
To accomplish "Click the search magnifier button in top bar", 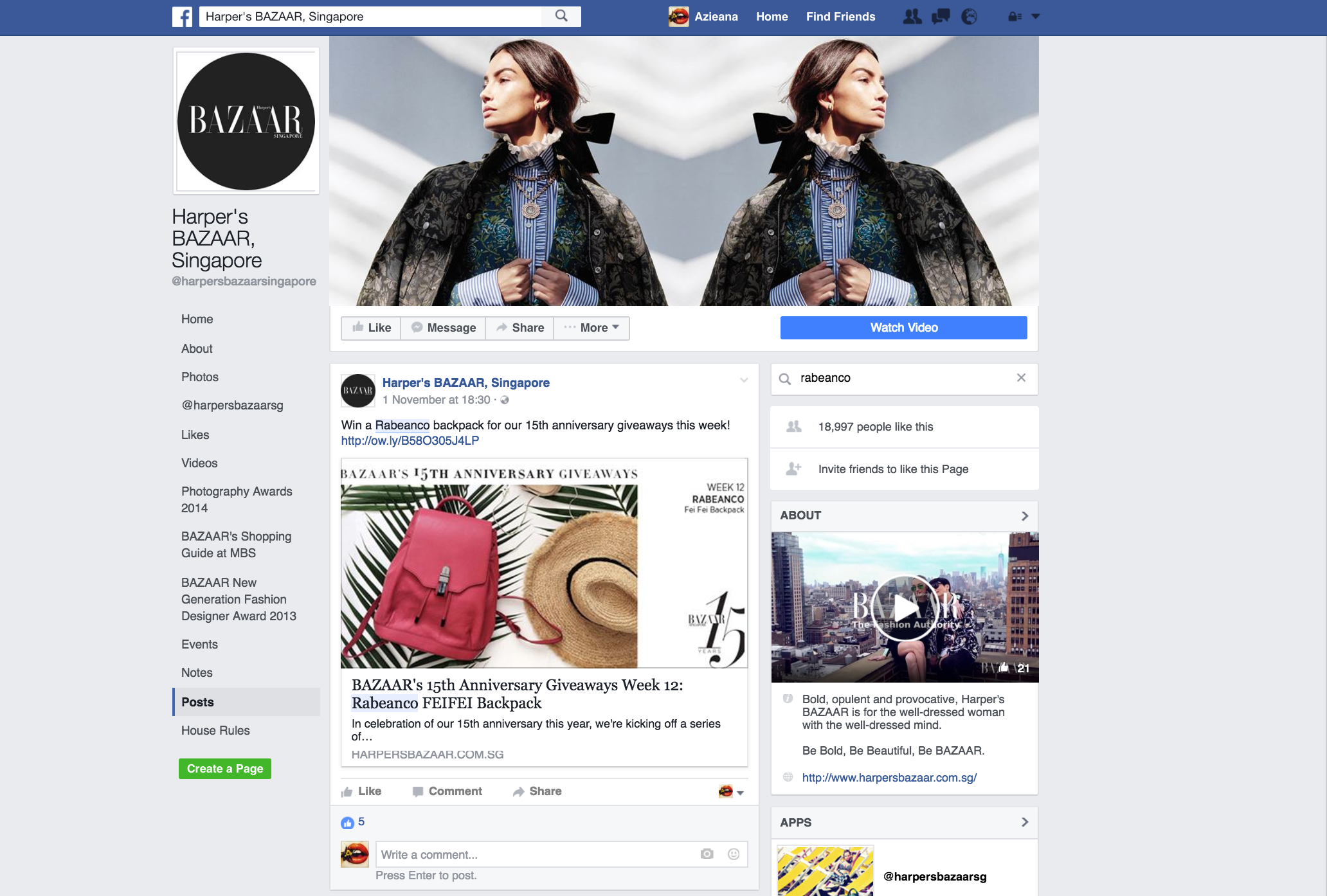I will point(561,16).
